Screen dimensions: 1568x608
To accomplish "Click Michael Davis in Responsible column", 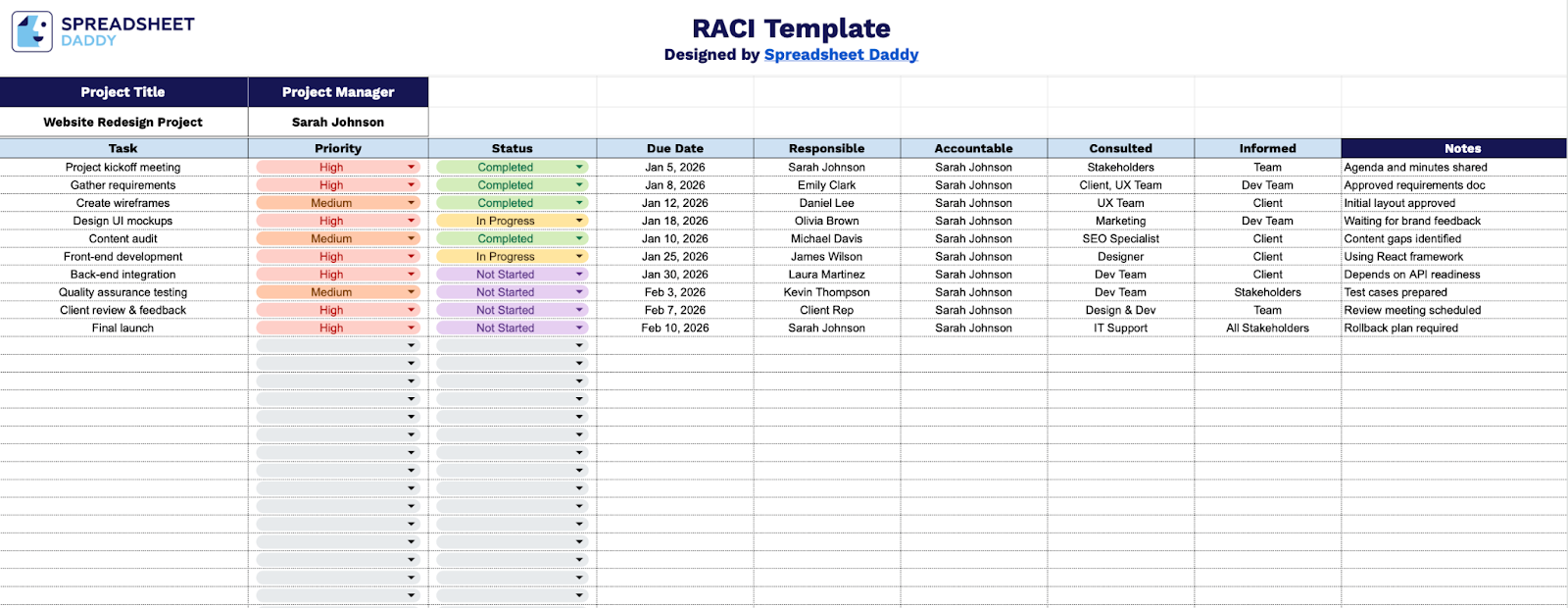I will pyautogui.click(x=827, y=238).
